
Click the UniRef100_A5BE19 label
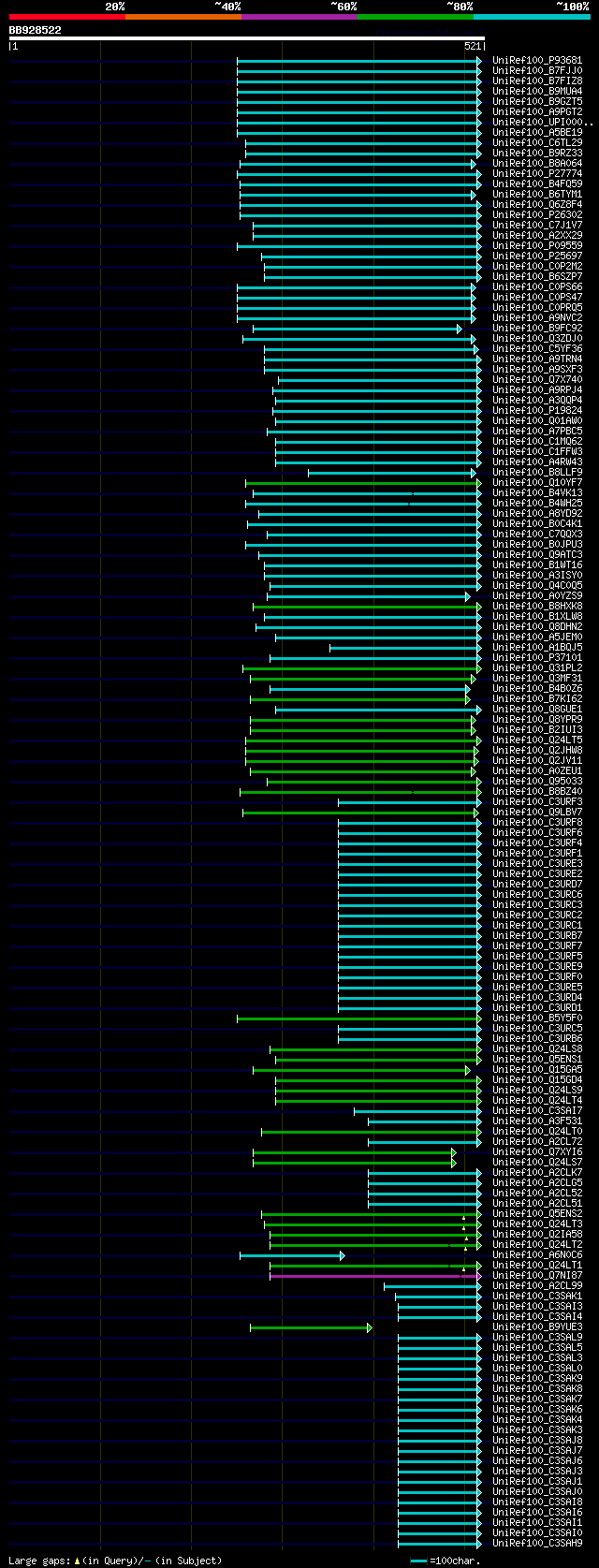tap(537, 133)
